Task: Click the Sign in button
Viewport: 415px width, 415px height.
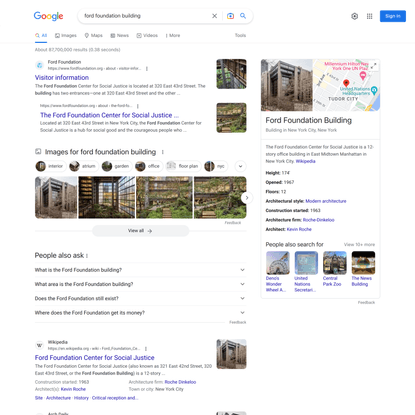Action: (x=393, y=16)
